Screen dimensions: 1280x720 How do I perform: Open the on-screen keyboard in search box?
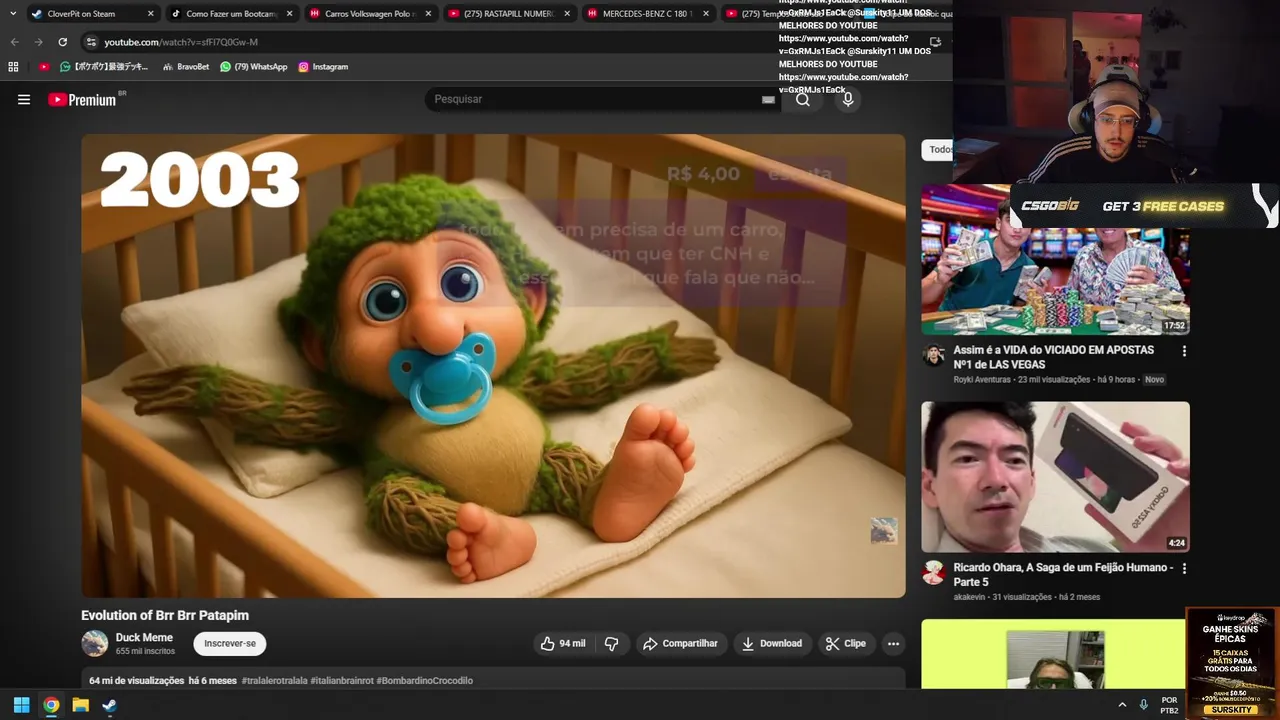(x=768, y=99)
